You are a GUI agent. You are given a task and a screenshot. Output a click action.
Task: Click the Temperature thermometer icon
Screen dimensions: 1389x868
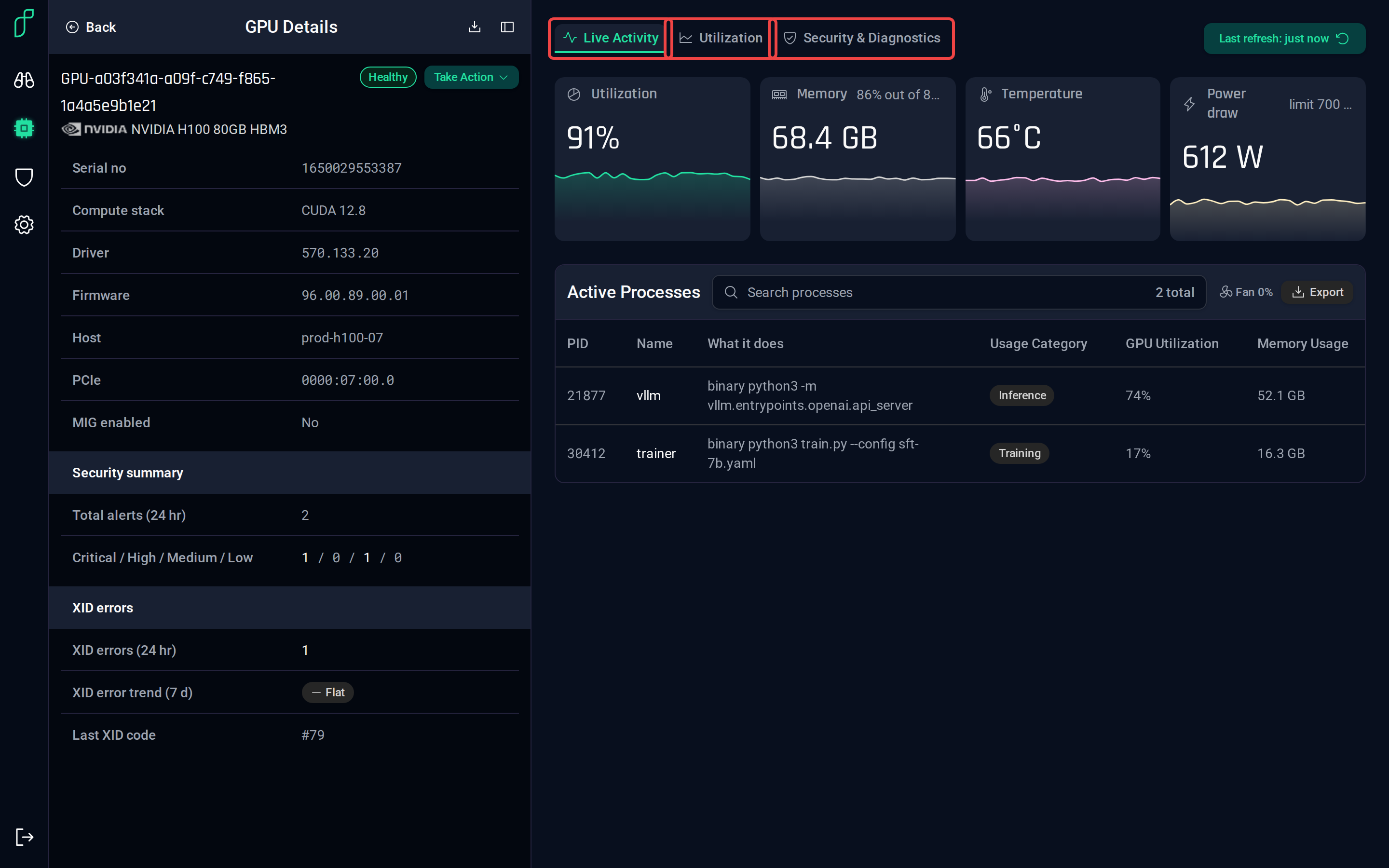click(x=985, y=94)
